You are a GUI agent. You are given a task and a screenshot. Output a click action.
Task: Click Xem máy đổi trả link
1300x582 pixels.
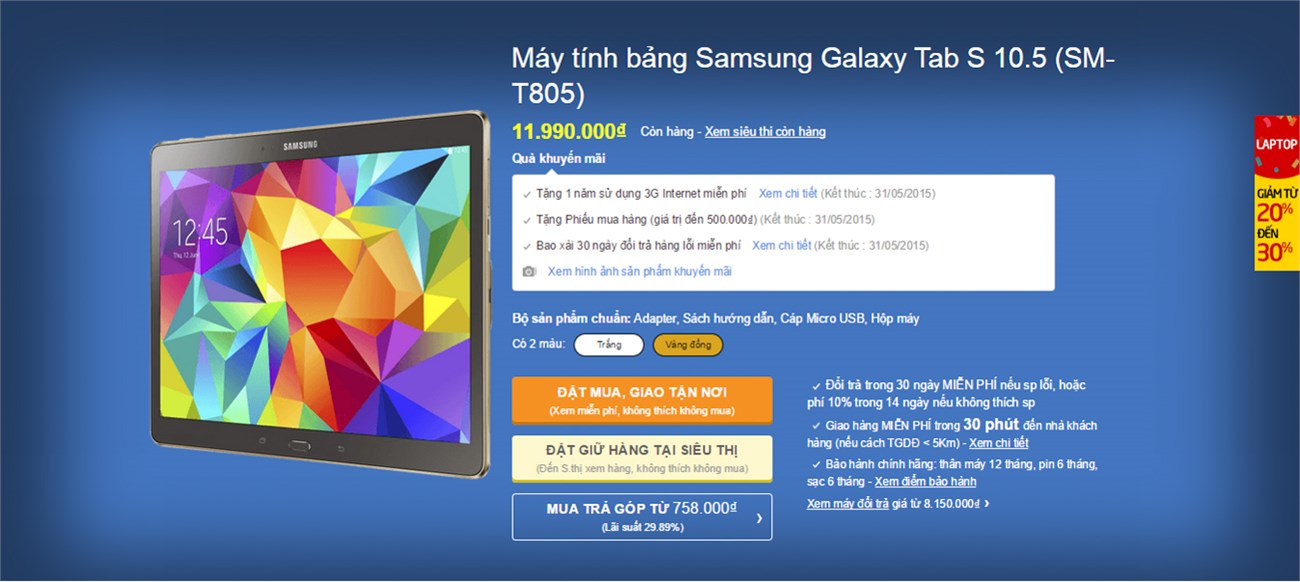pyautogui.click(x=848, y=504)
